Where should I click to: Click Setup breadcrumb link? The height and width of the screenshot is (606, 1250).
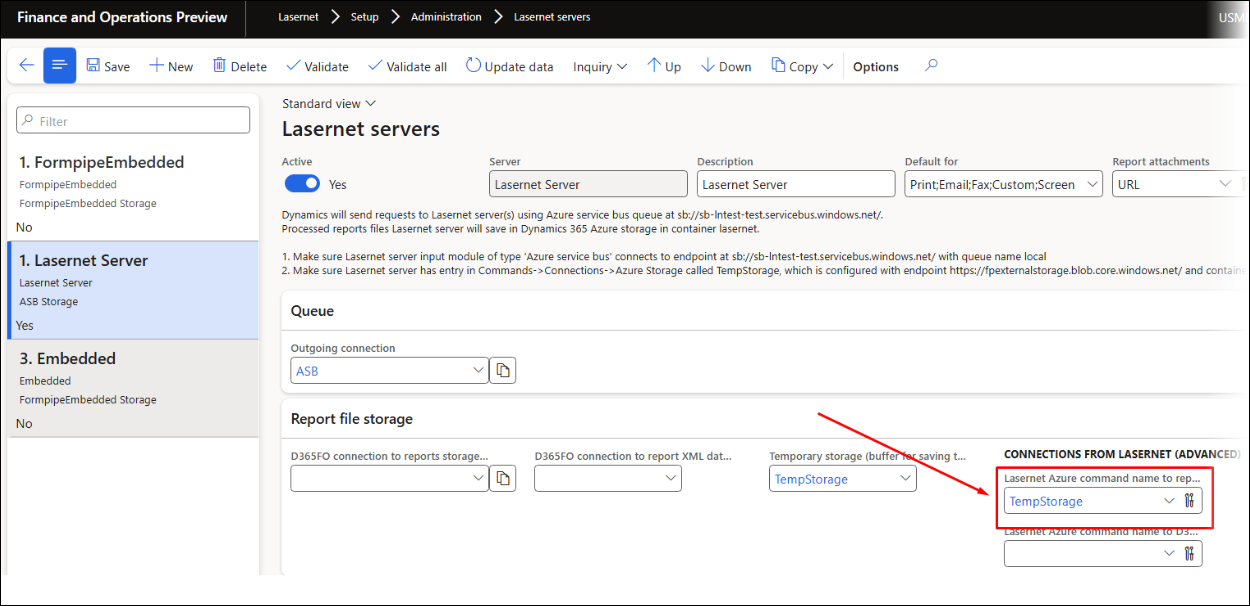[364, 17]
